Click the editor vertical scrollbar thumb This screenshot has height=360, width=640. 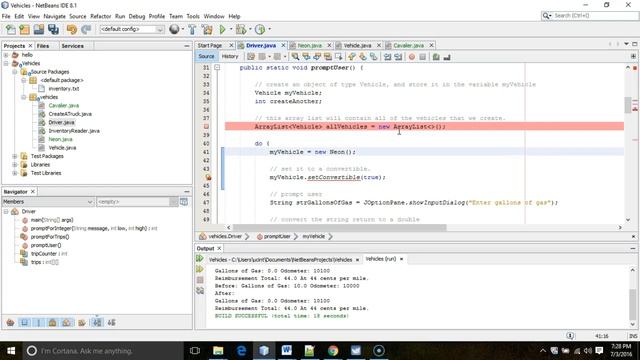coord(628,105)
